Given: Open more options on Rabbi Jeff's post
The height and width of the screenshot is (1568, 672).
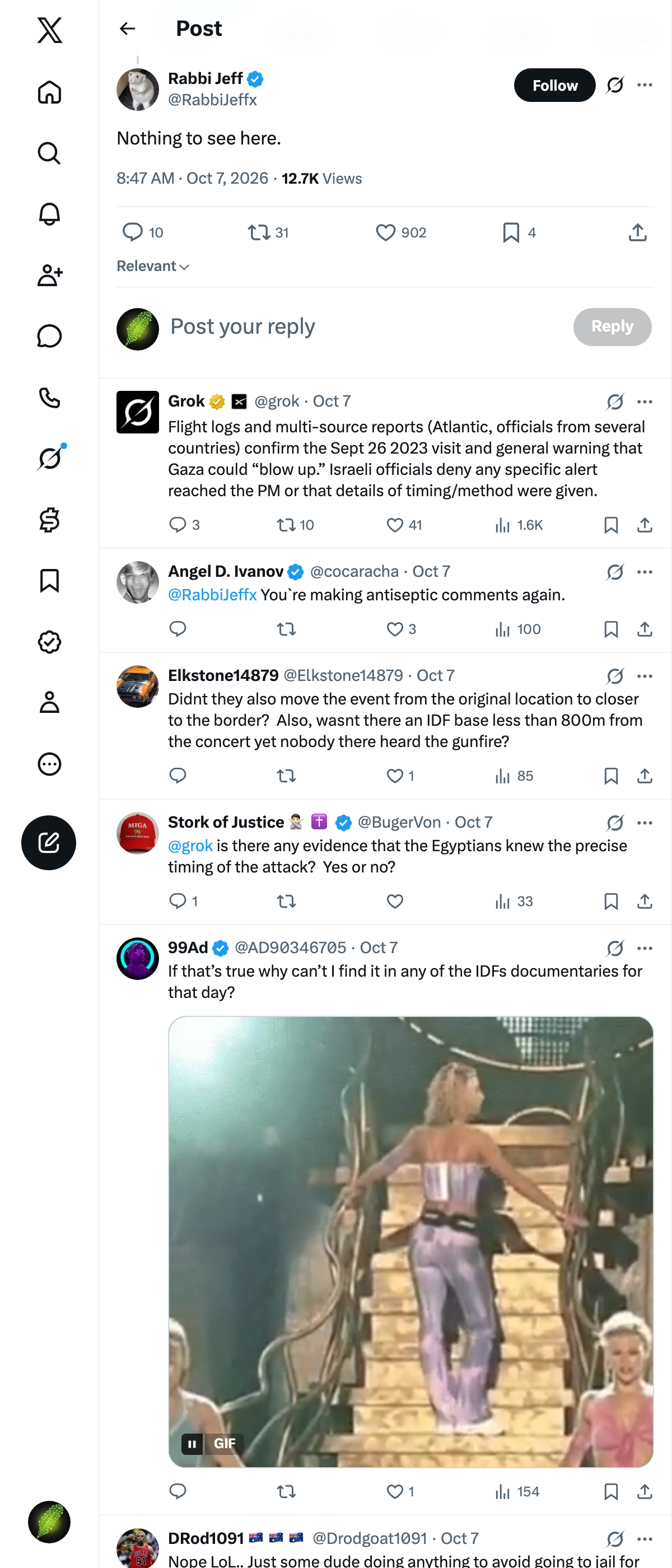Looking at the screenshot, I should [x=645, y=85].
